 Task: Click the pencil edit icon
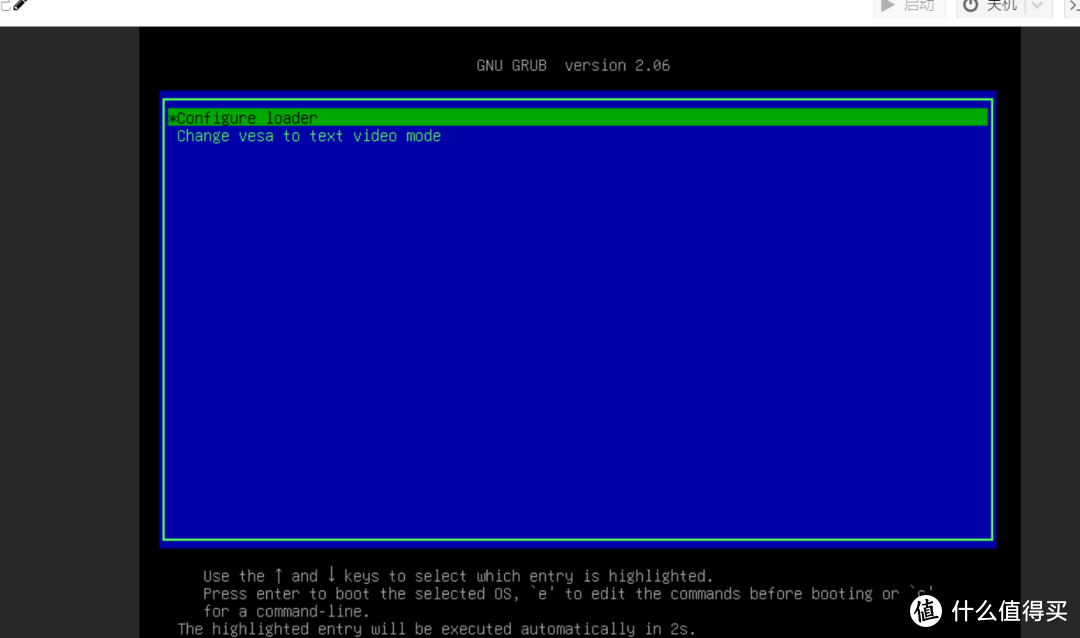[x=20, y=5]
